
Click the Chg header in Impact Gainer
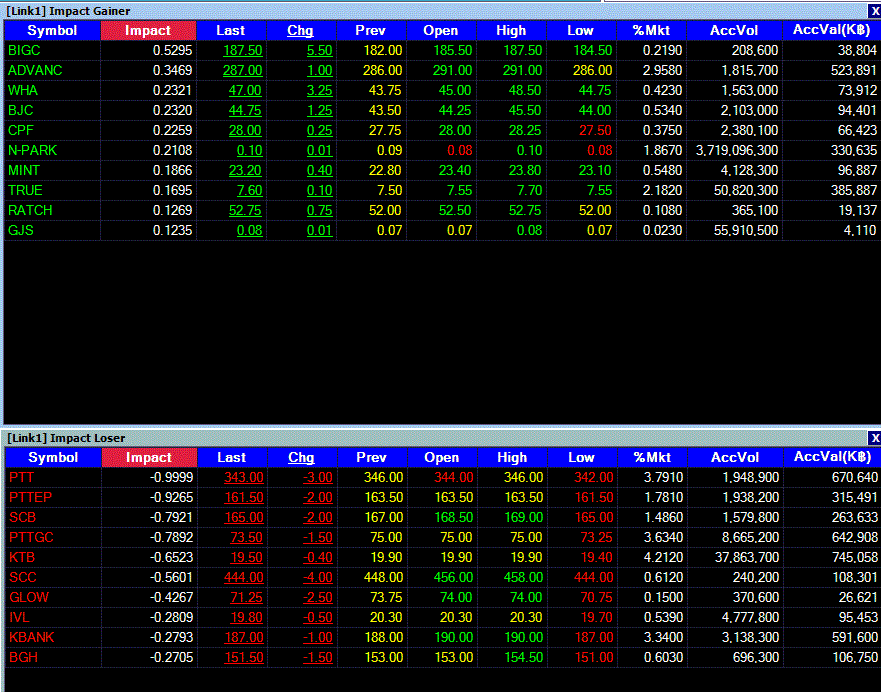point(300,30)
